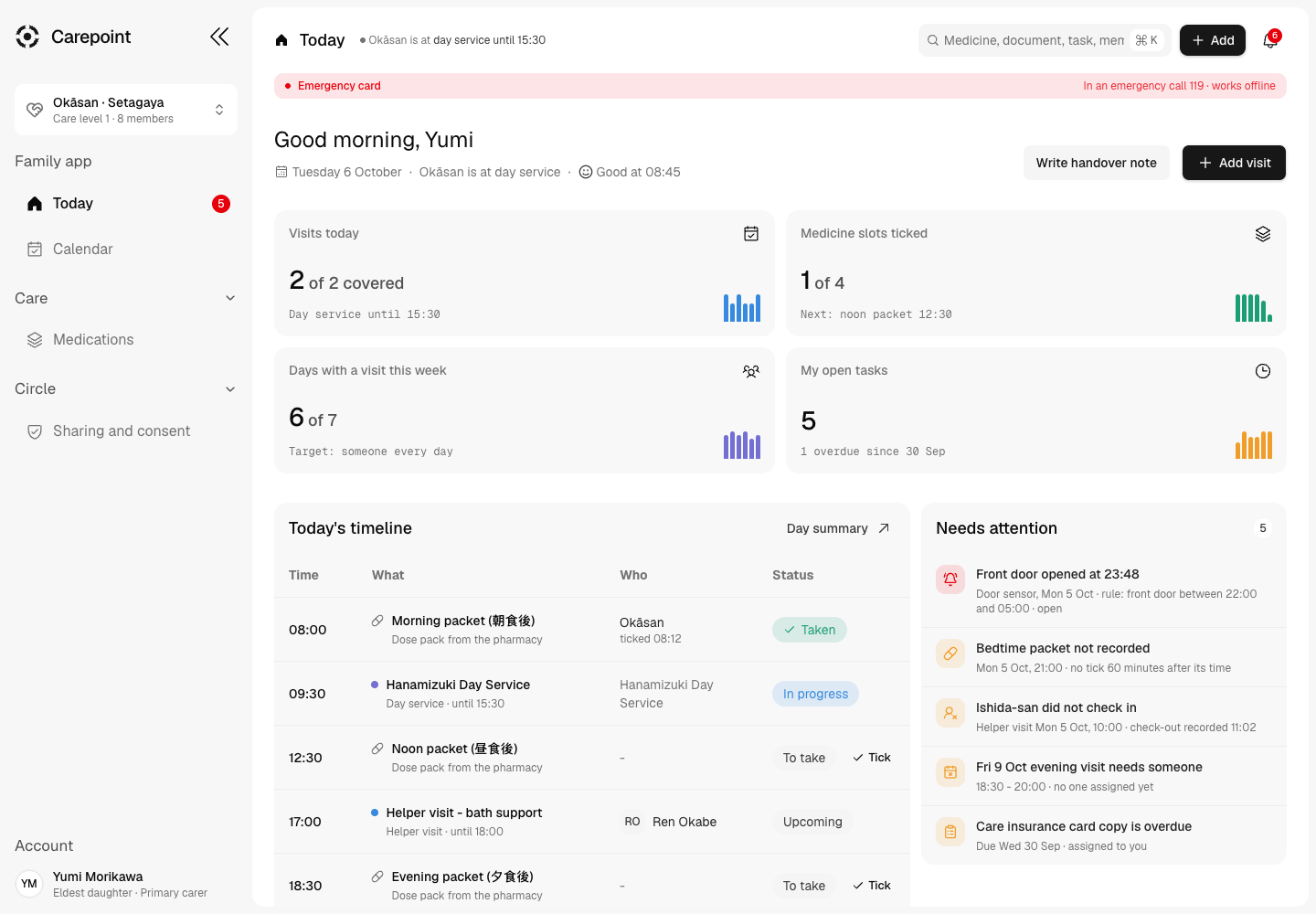
Task: Click Ren Okabe in the timeline
Action: point(685,822)
